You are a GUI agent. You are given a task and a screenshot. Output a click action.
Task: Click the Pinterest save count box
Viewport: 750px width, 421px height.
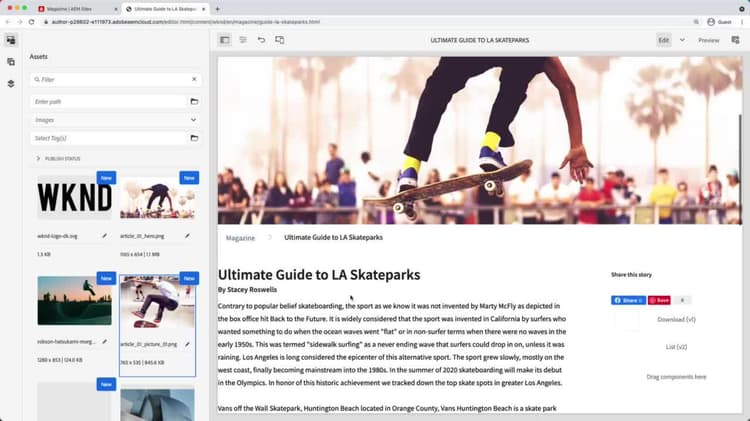[682, 300]
